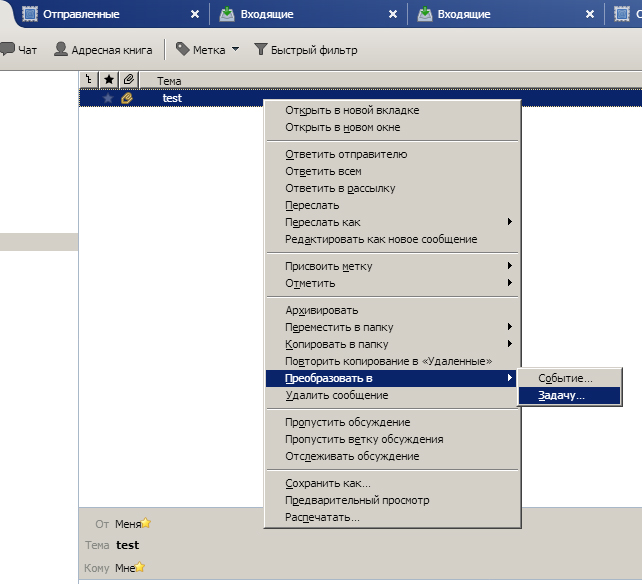Click Переслать menu entry

(392, 205)
